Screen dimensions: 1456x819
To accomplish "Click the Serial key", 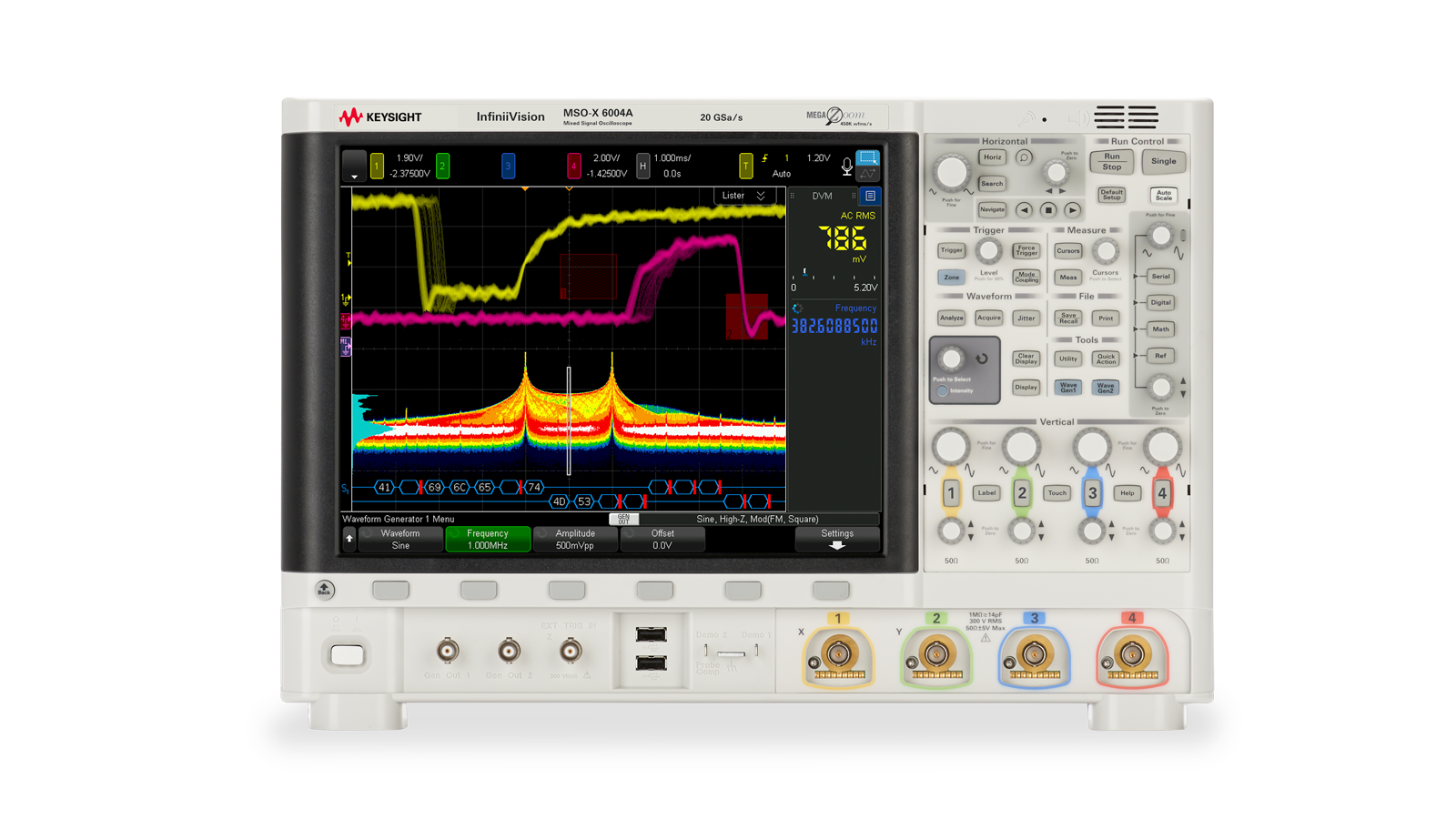I will (1161, 277).
